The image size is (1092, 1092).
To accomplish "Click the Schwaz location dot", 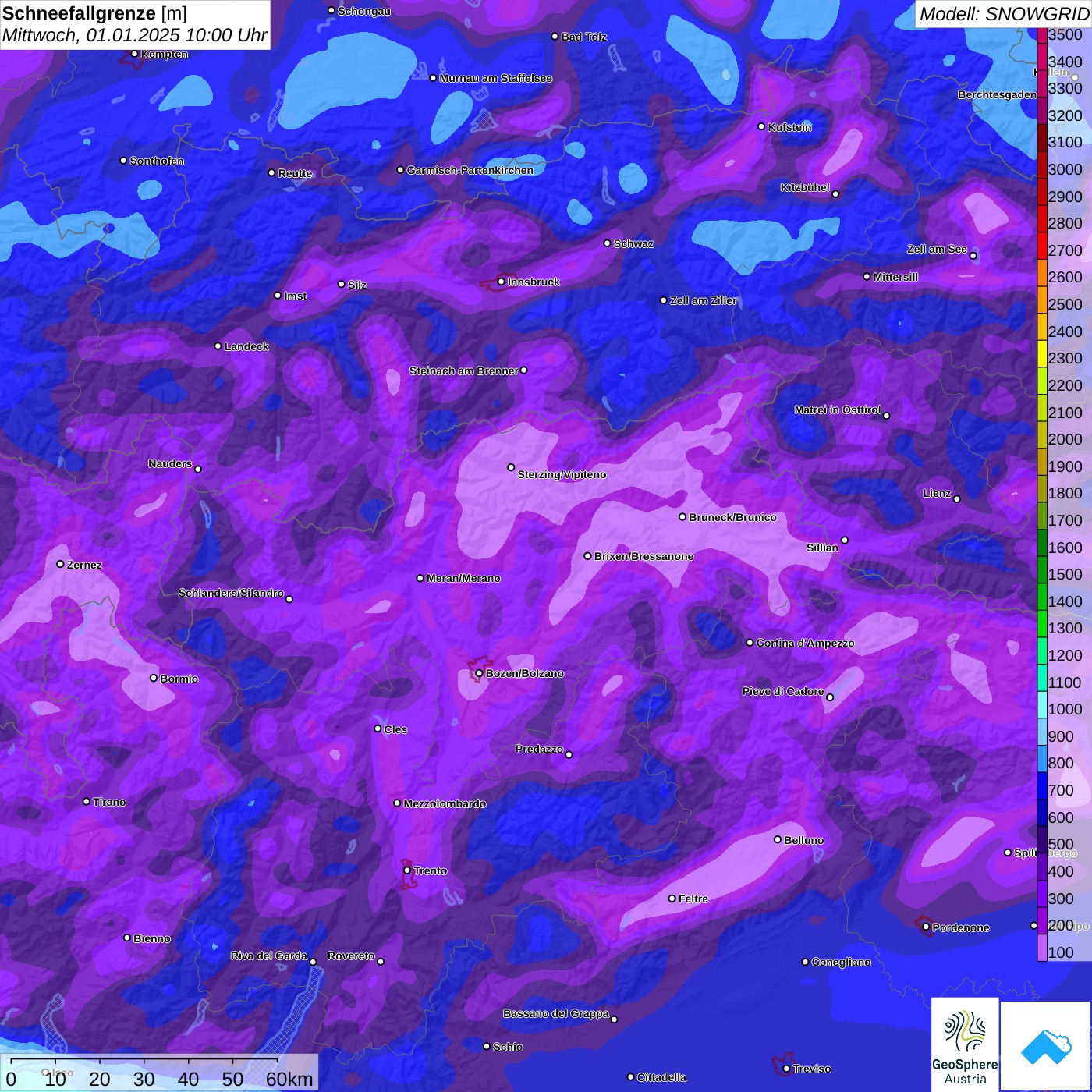I will (607, 243).
